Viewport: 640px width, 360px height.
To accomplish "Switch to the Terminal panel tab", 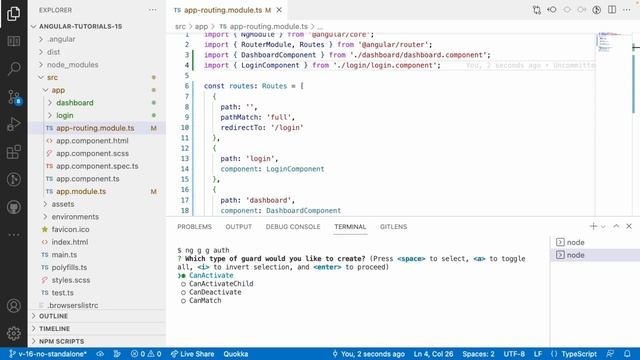I will 350,227.
